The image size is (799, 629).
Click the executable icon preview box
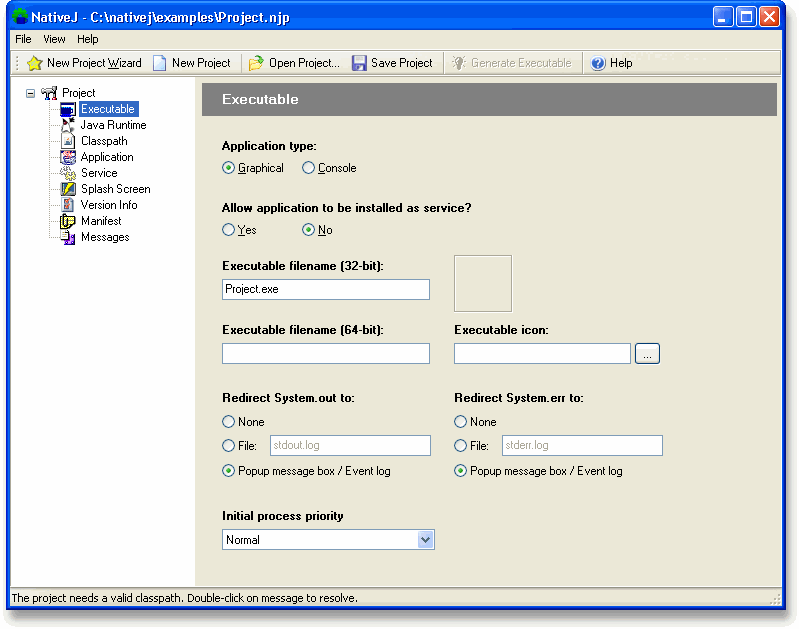coord(483,283)
